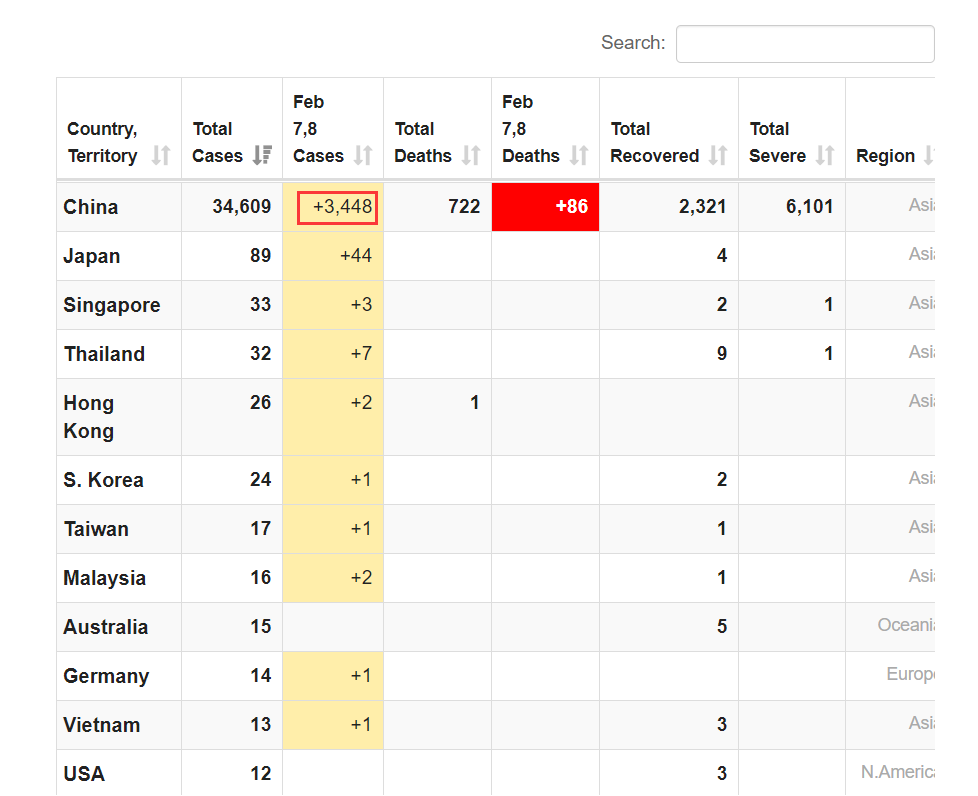Click the Total Recovered sort icon
The image size is (978, 796).
pyautogui.click(x=718, y=156)
